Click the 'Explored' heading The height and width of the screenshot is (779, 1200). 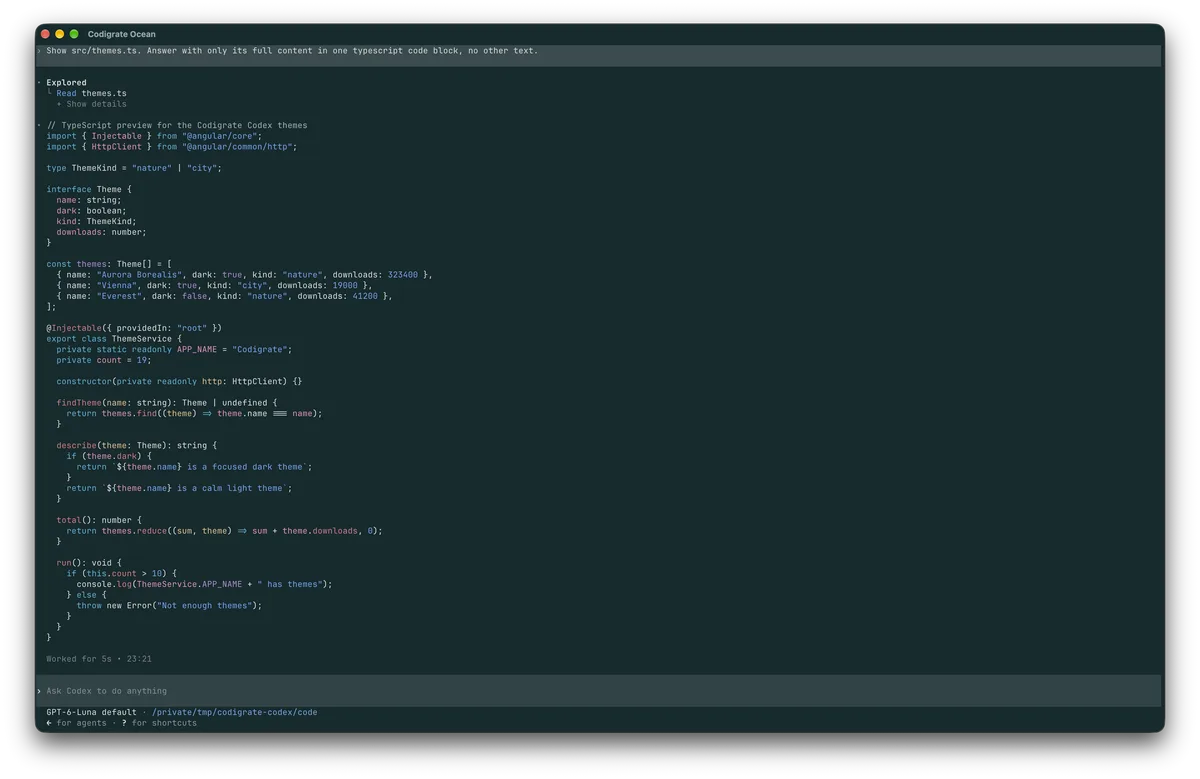pos(66,83)
